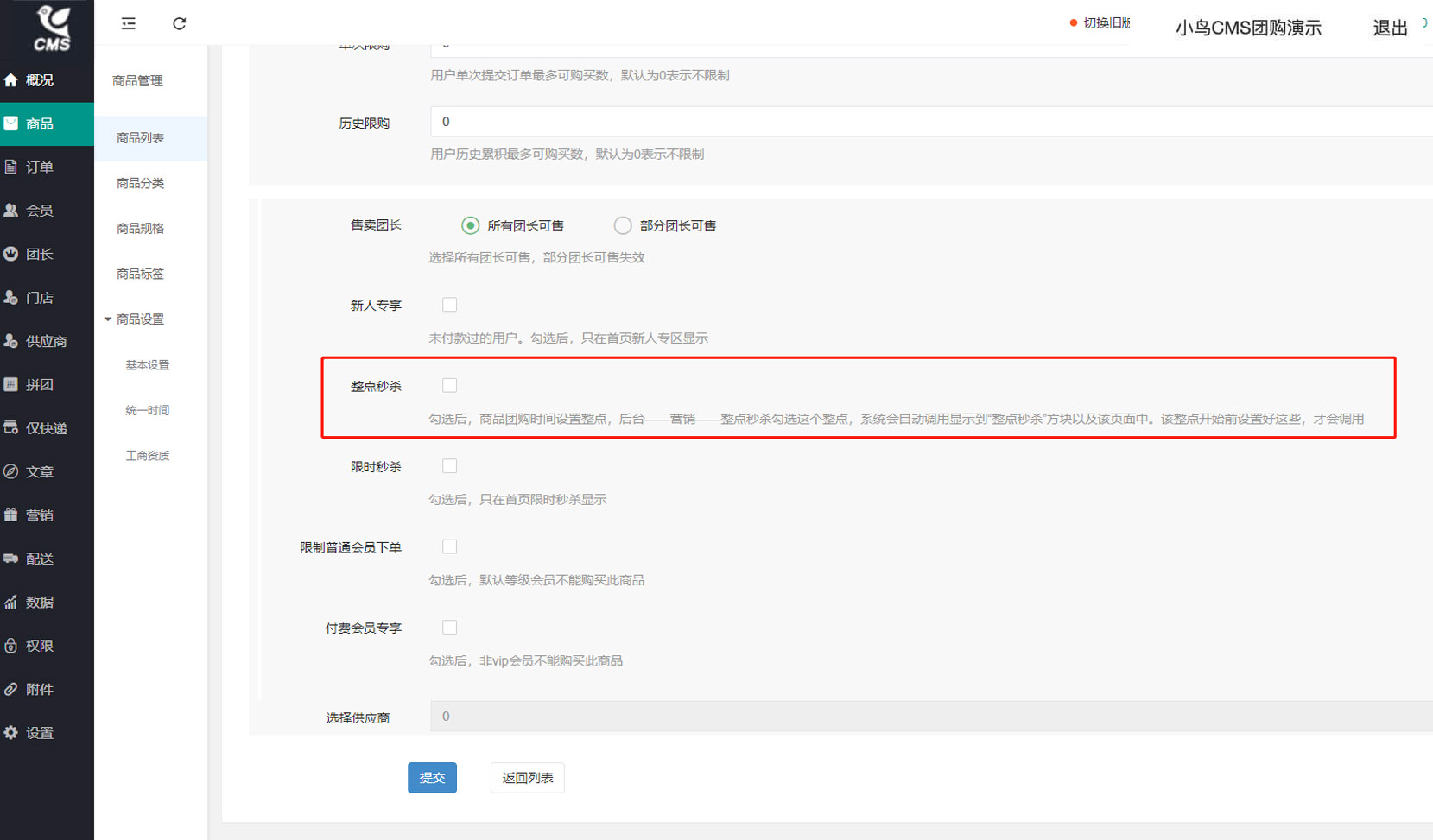The height and width of the screenshot is (840, 1433).
Task: Click the CMS bird logo
Action: coord(52,28)
